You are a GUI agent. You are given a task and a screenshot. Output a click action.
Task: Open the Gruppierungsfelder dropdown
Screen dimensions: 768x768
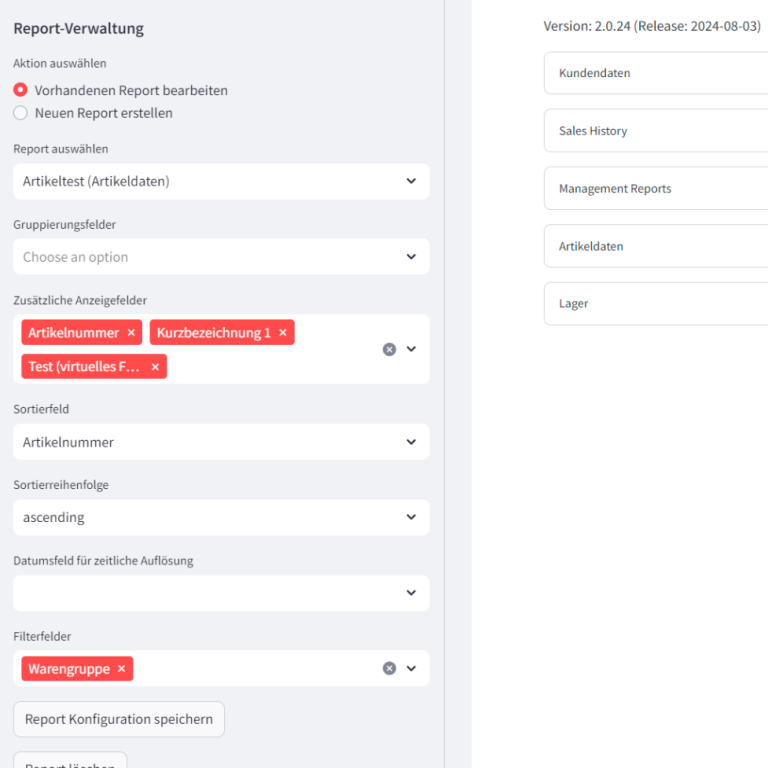coord(221,257)
